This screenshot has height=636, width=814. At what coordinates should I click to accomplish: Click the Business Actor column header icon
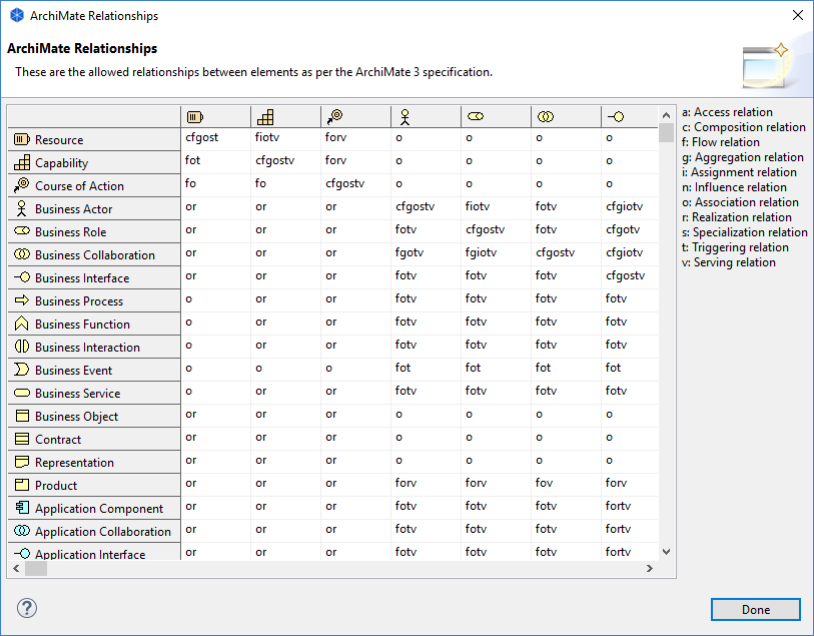[404, 117]
